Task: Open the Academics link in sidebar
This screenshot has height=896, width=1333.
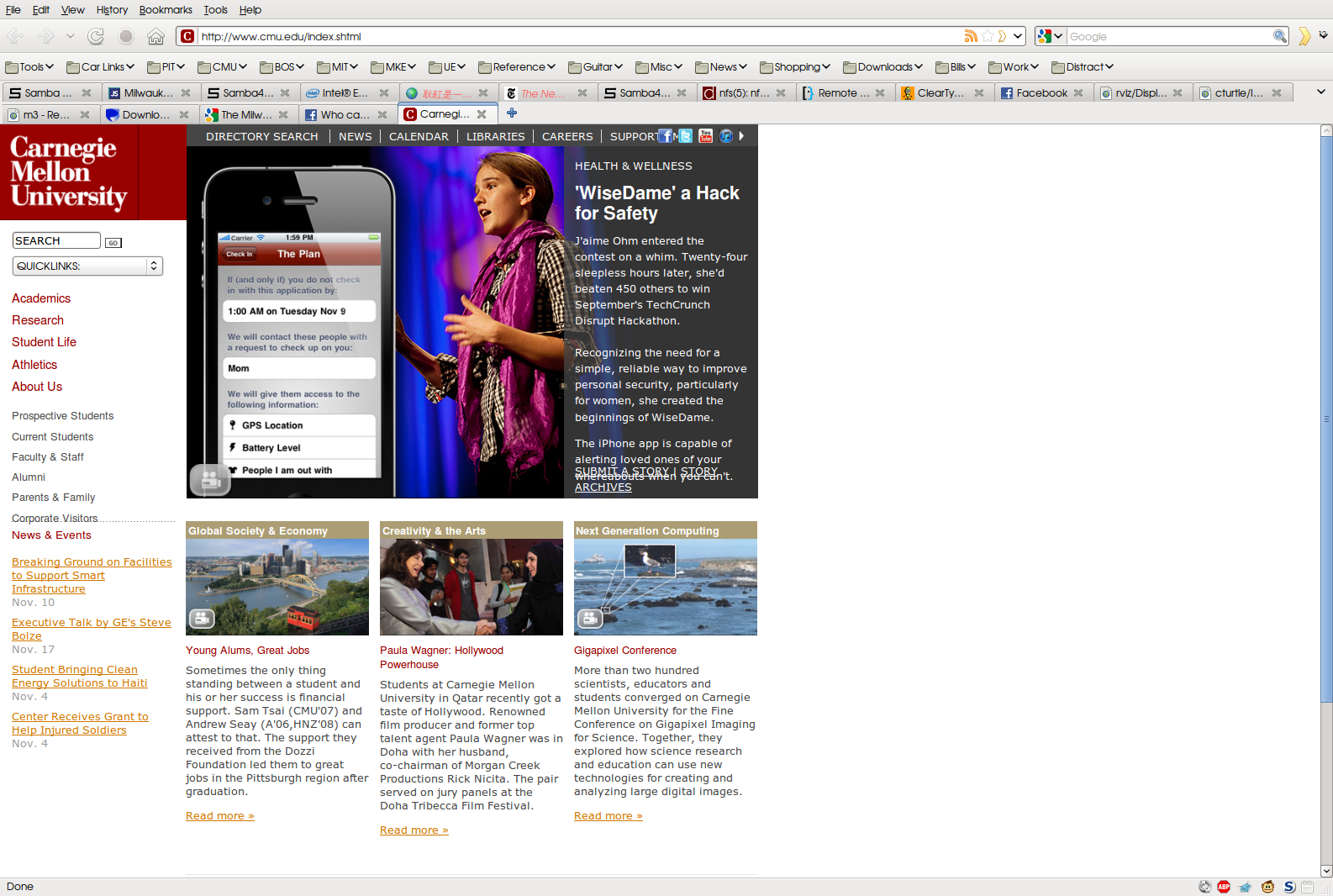Action: click(x=41, y=298)
